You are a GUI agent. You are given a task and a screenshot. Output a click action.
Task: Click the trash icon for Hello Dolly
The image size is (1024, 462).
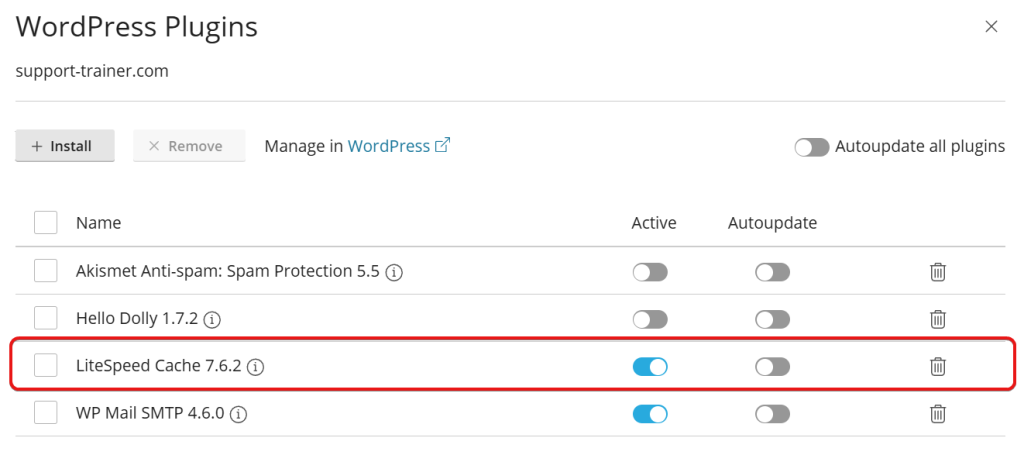pyautogui.click(x=938, y=319)
